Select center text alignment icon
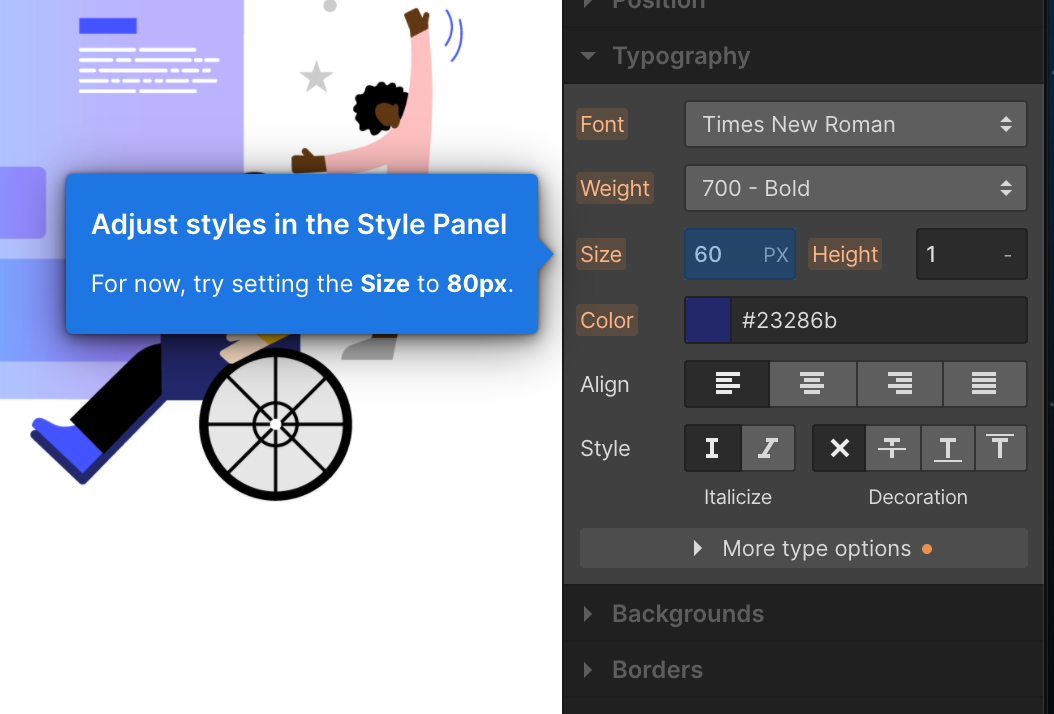This screenshot has width=1054, height=714. [812, 384]
